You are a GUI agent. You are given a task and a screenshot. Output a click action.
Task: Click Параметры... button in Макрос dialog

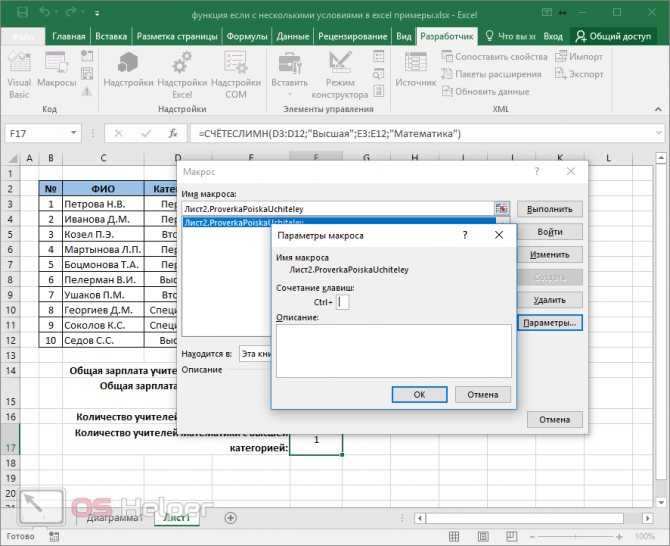[x=550, y=323]
